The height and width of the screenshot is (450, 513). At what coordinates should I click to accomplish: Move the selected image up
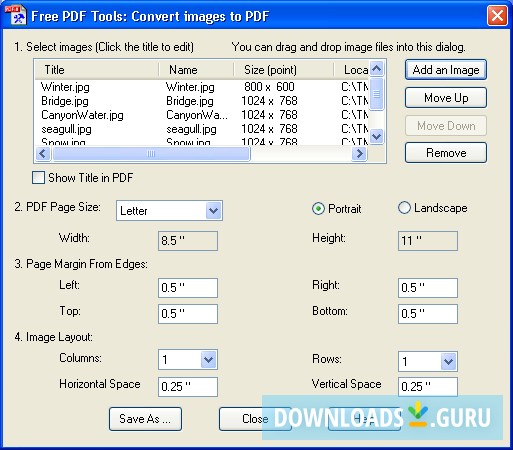point(446,98)
